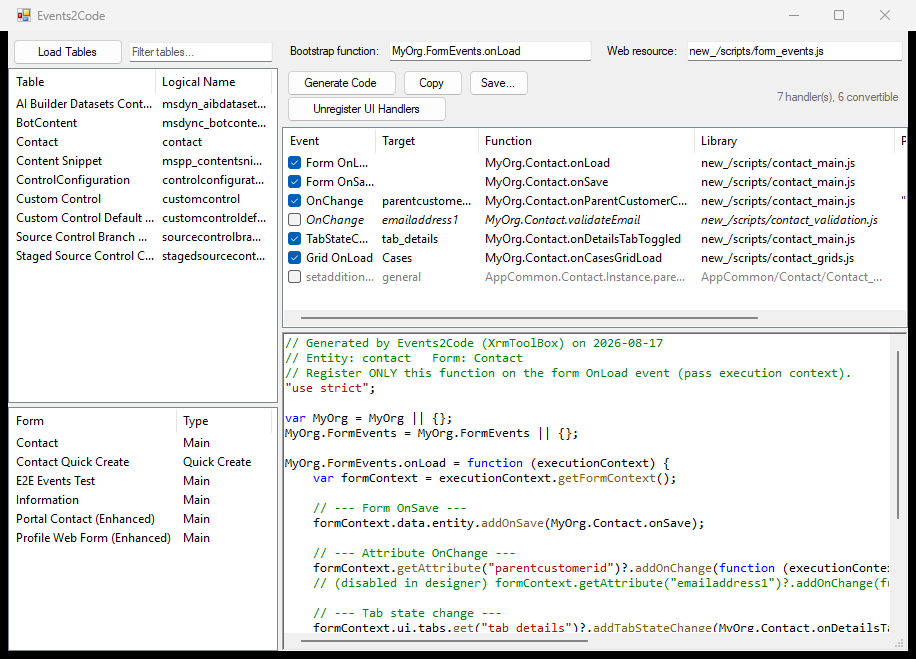Click MyOrg.Contact.onSave function cell
This screenshot has width=916, height=659.
(546, 182)
